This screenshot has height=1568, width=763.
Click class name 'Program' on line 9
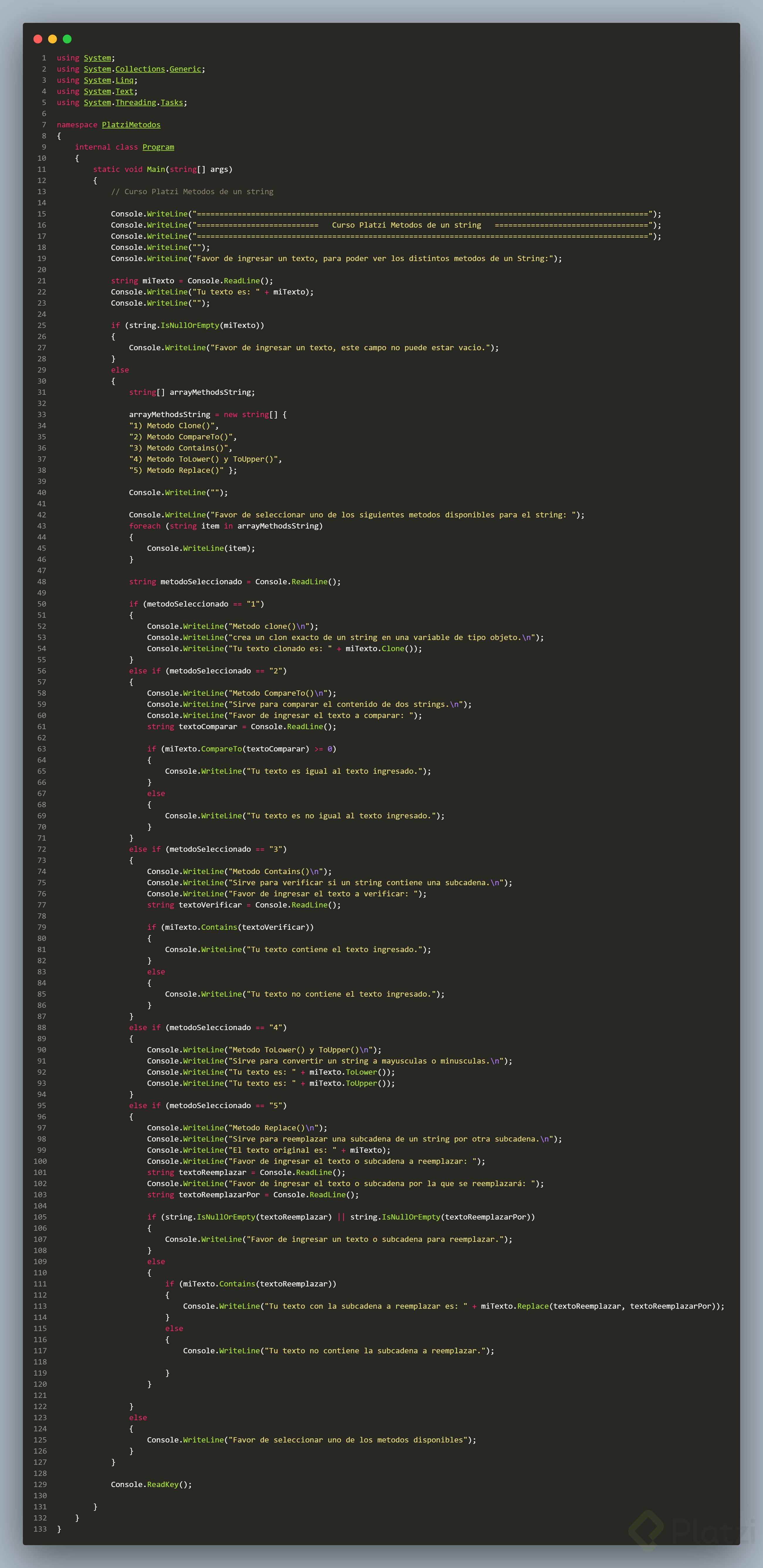[158, 147]
